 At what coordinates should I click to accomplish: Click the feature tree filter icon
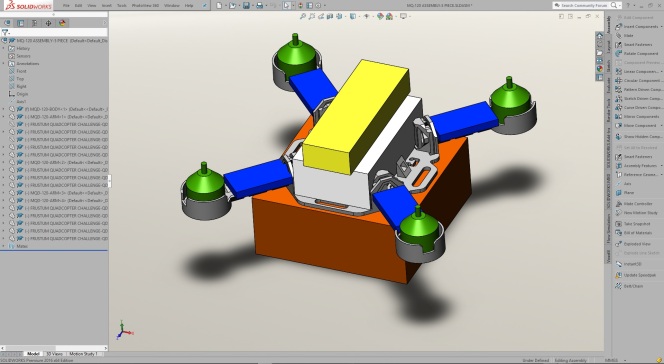tap(5, 32)
